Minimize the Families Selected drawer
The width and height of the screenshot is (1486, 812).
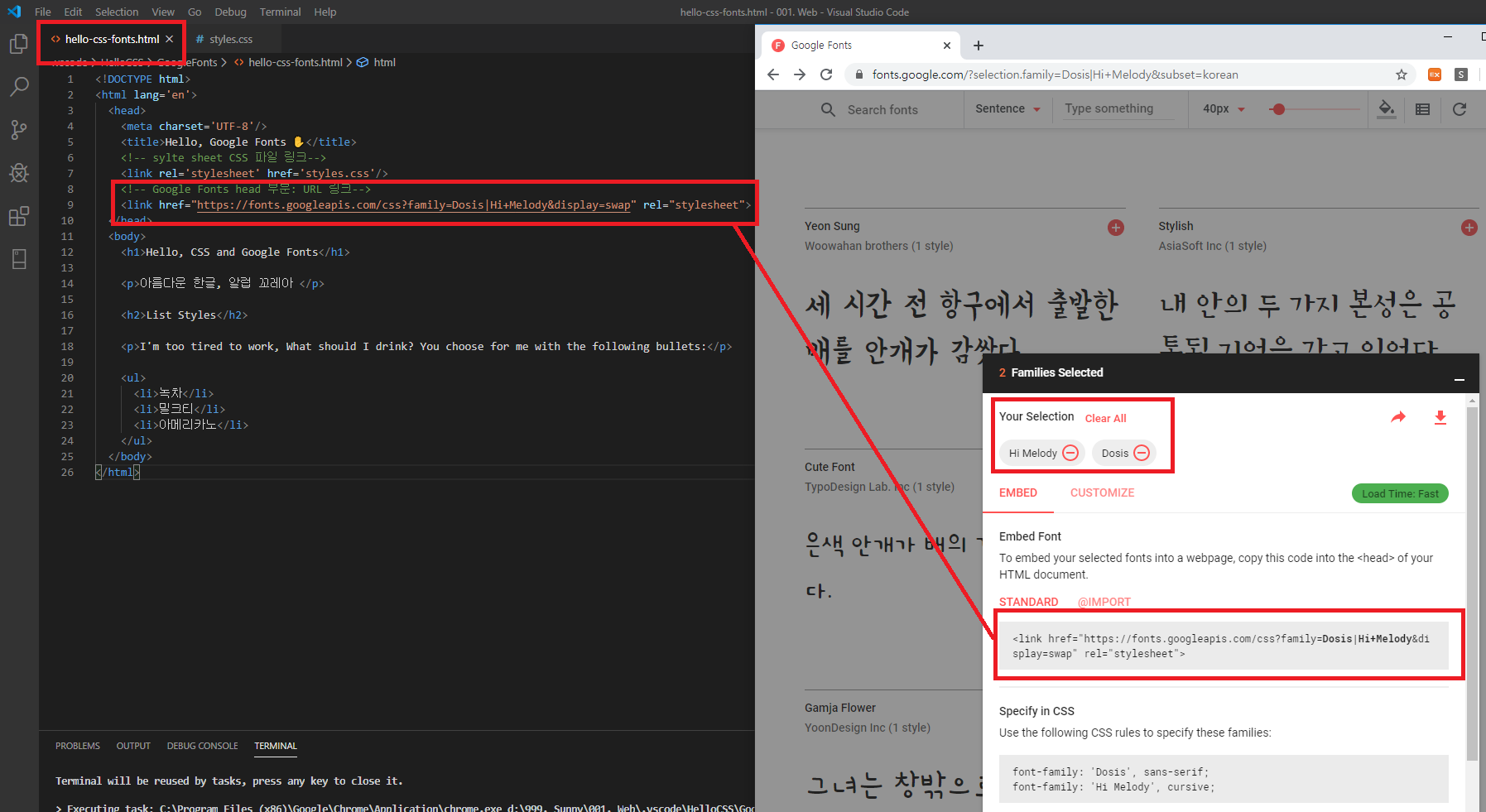(1460, 379)
